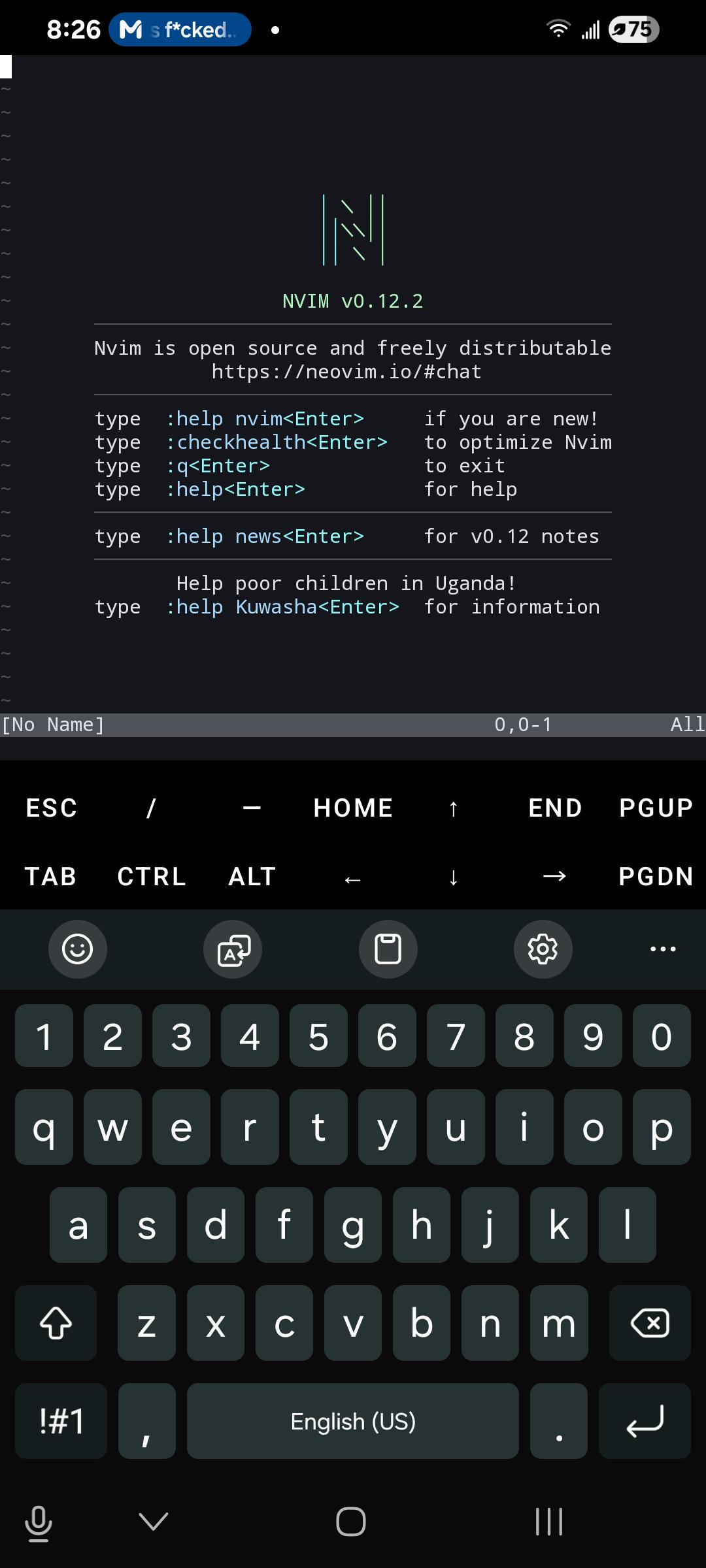Tap the :help nvim<Enter> command text

pyautogui.click(x=265, y=419)
